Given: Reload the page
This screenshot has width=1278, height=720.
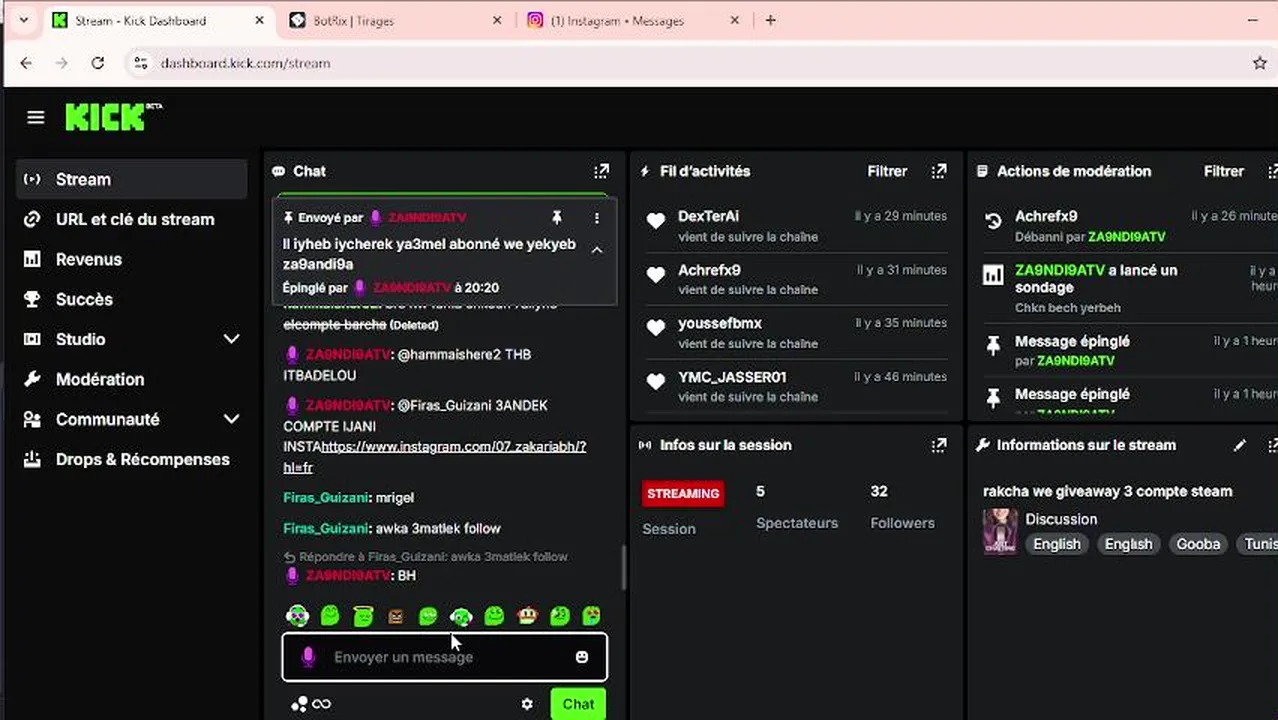Looking at the screenshot, I should pyautogui.click(x=97, y=63).
